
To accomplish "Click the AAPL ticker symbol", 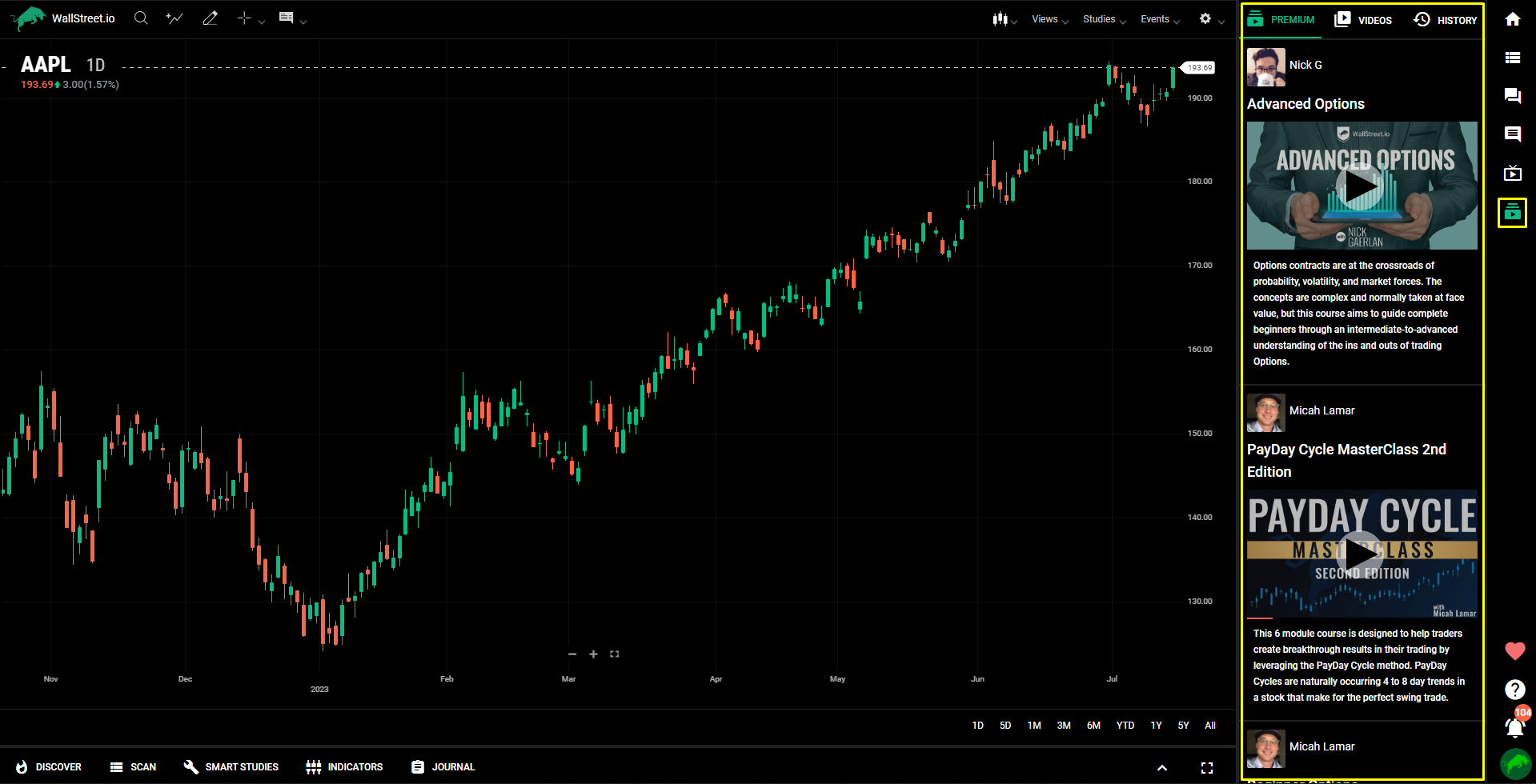I will (46, 65).
